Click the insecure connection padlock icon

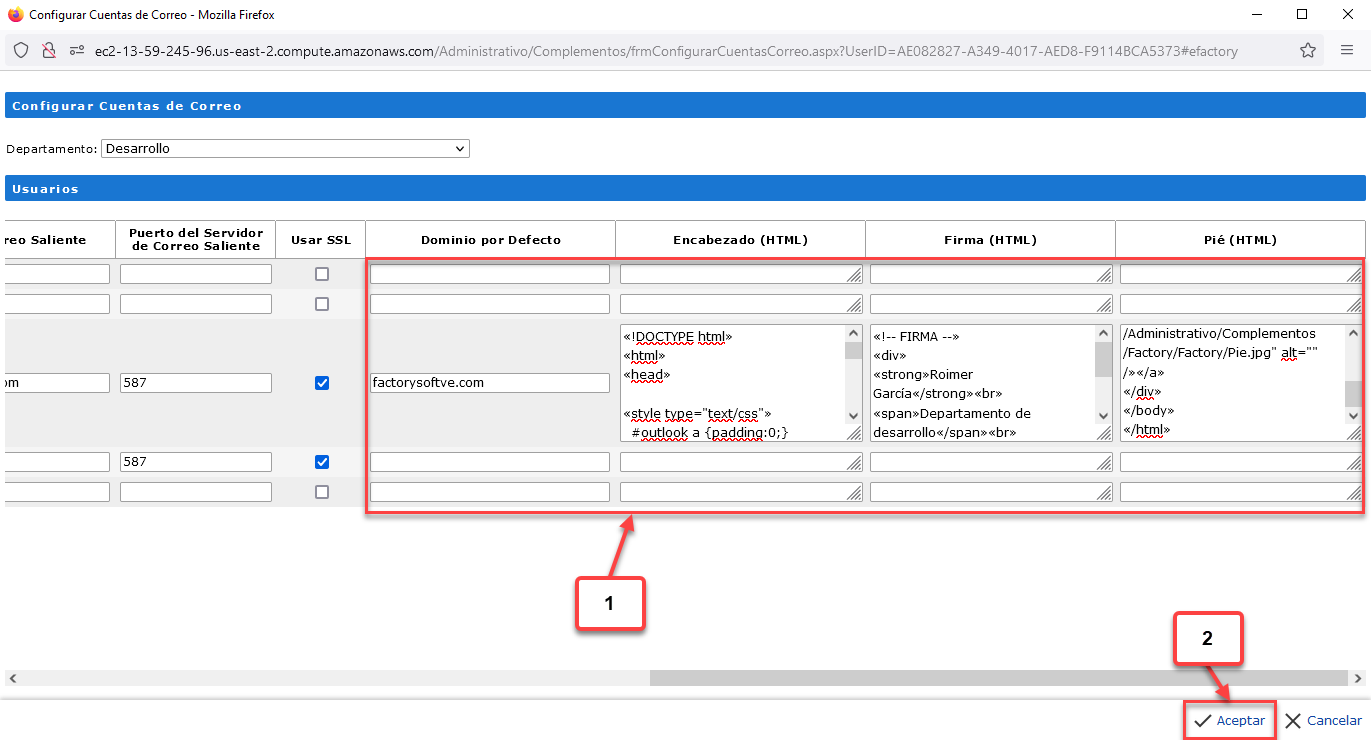[48, 50]
